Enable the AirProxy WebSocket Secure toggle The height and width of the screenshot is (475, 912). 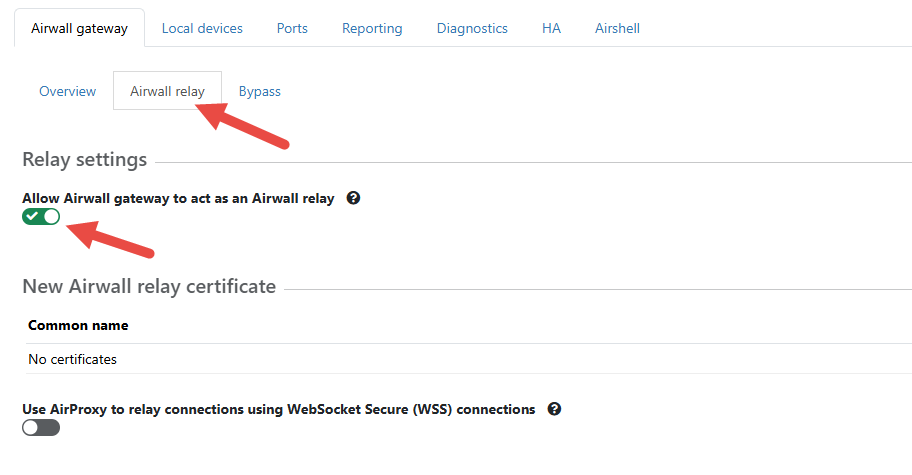click(x=41, y=428)
